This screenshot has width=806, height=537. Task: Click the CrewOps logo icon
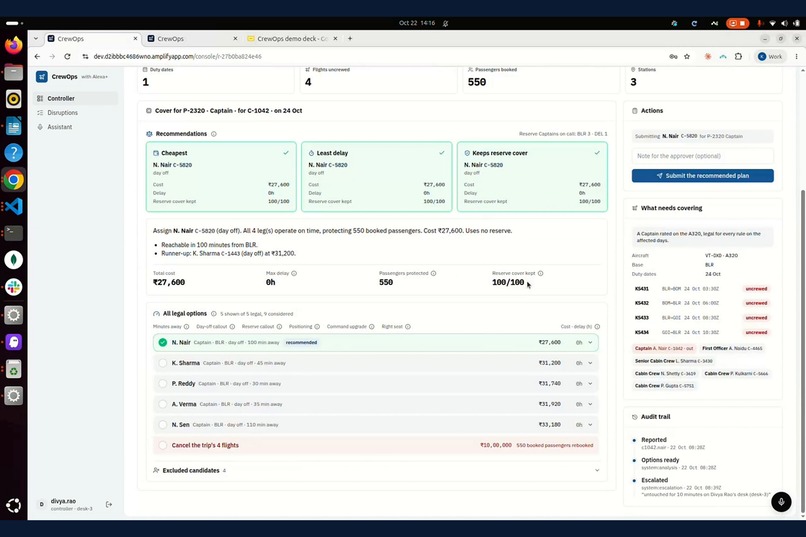click(x=42, y=77)
